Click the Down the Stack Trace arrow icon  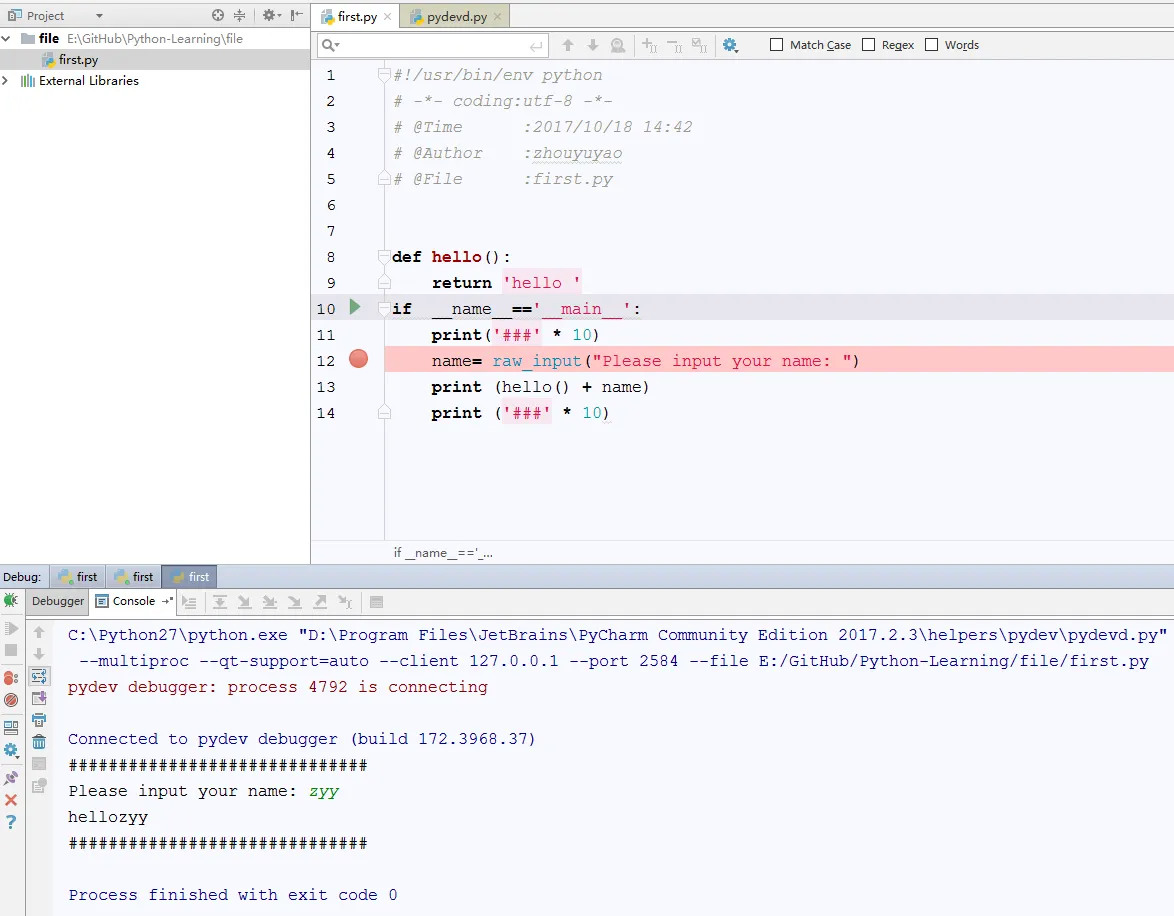coord(39,655)
